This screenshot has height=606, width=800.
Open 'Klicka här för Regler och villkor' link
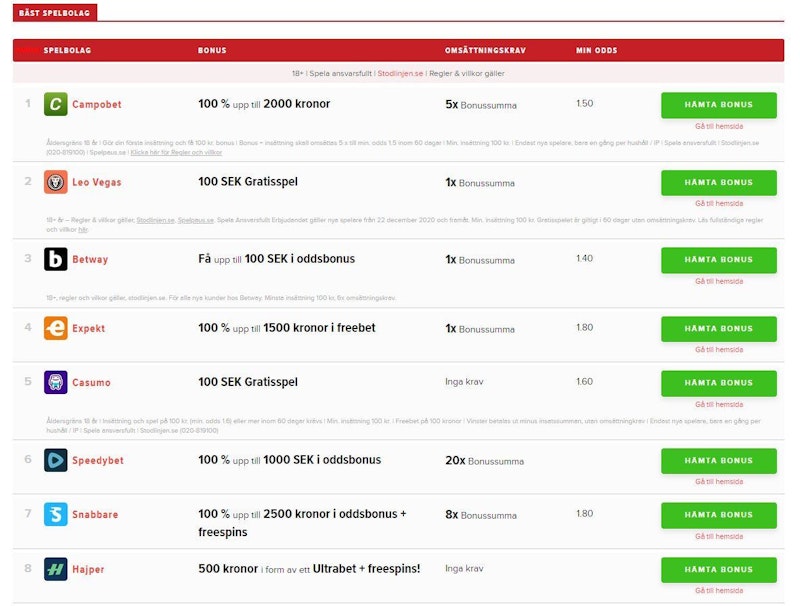click(x=176, y=152)
